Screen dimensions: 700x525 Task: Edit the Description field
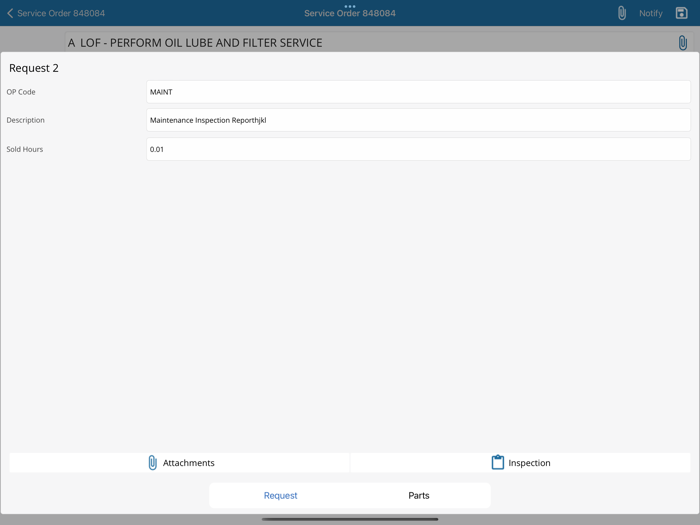point(418,120)
